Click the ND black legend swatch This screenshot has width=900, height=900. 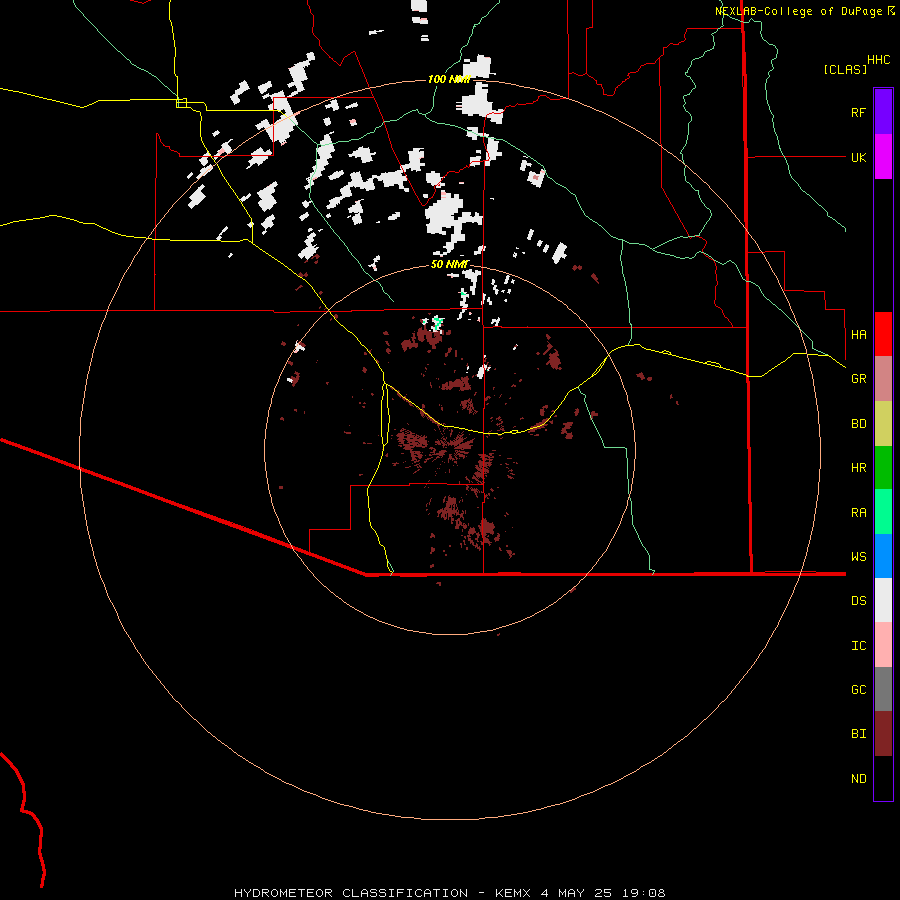coord(883,778)
